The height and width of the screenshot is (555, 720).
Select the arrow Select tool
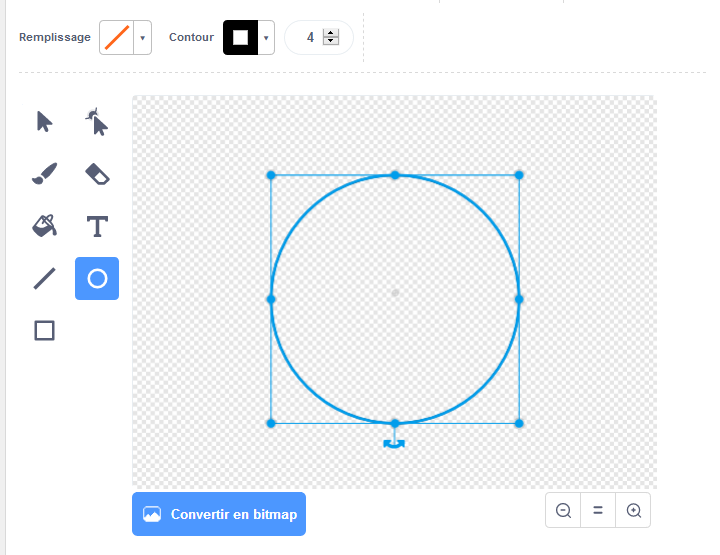[44, 122]
